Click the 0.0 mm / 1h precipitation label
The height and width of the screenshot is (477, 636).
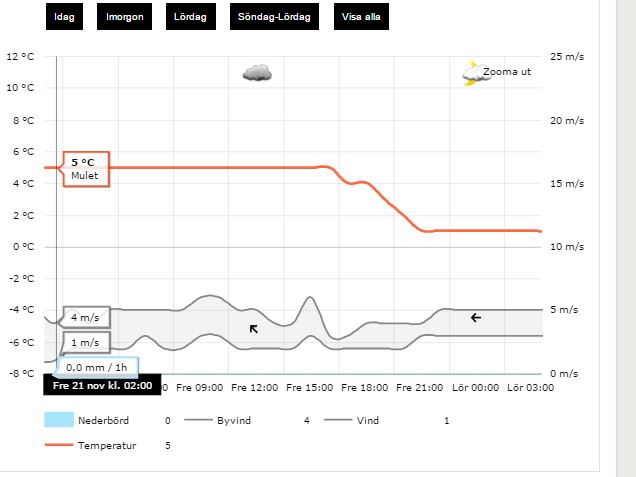(96, 367)
